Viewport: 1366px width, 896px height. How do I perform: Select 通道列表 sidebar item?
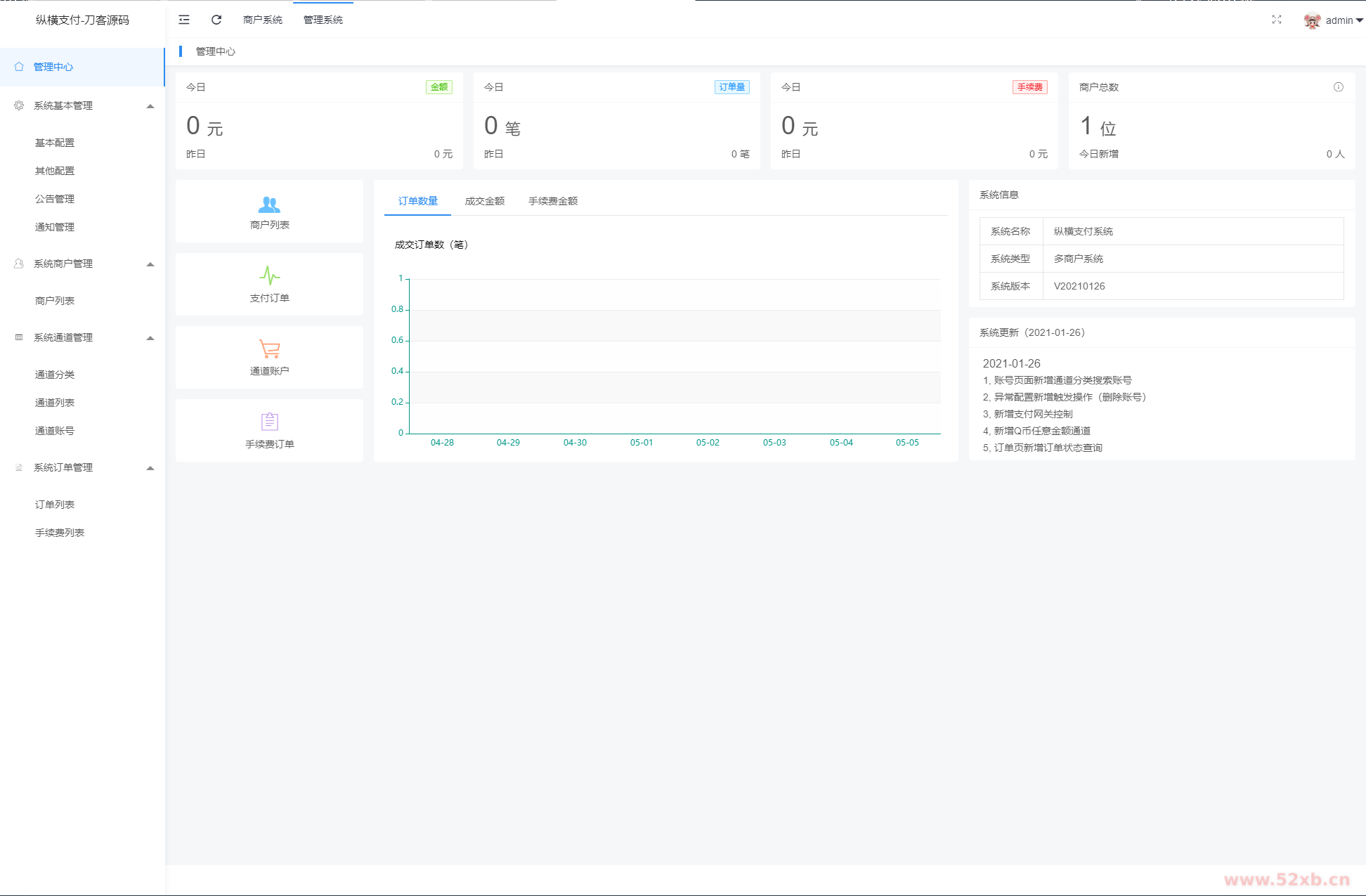[x=55, y=403]
